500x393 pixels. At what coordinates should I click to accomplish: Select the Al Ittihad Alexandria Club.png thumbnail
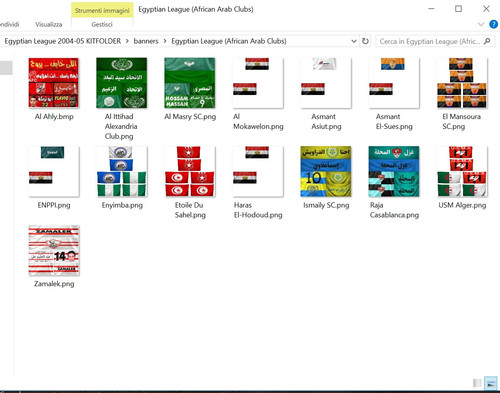pos(122,83)
